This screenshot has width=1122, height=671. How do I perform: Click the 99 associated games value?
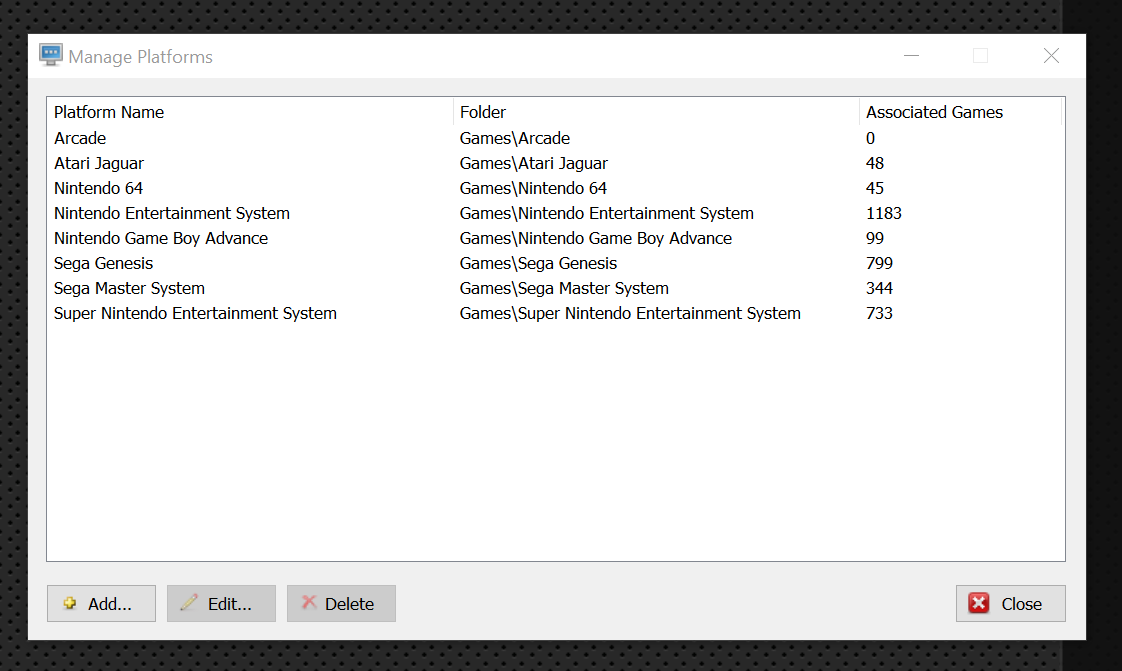point(874,238)
